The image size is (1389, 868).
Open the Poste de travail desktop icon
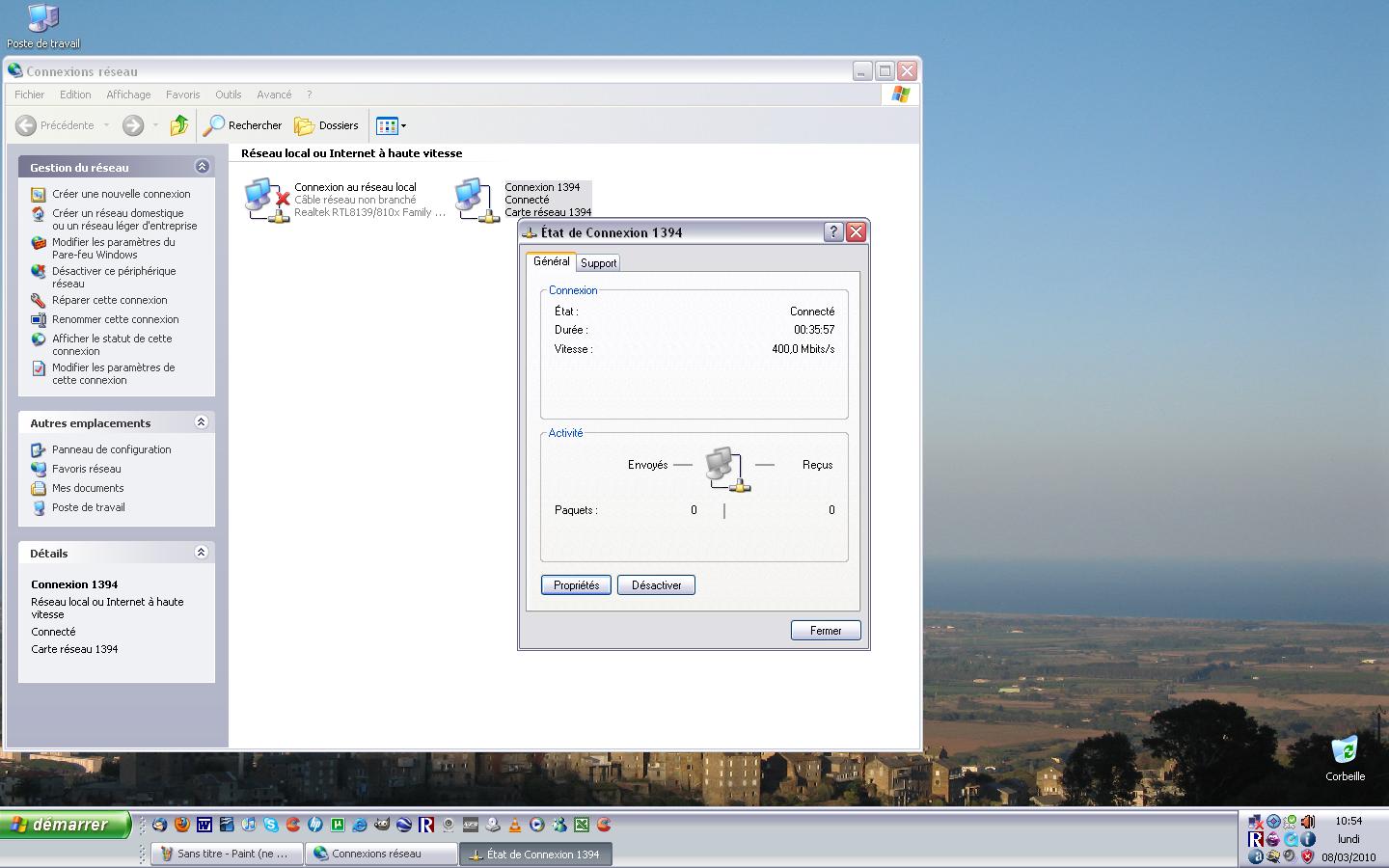pos(43,19)
